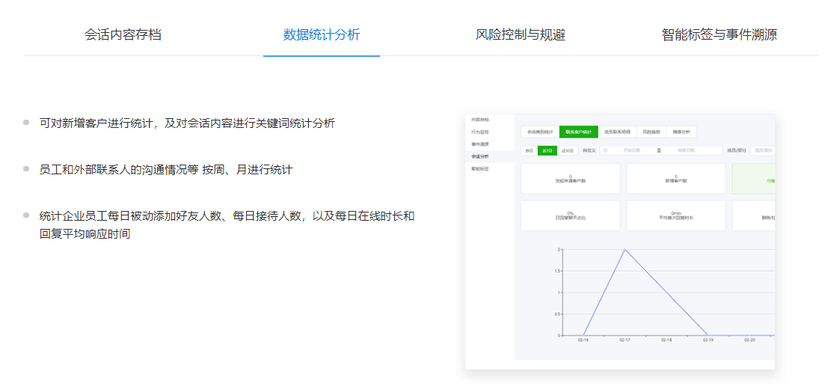Click the 02-16 x-axis label
Image resolution: width=828 pixels, height=389 pixels.
point(583,340)
